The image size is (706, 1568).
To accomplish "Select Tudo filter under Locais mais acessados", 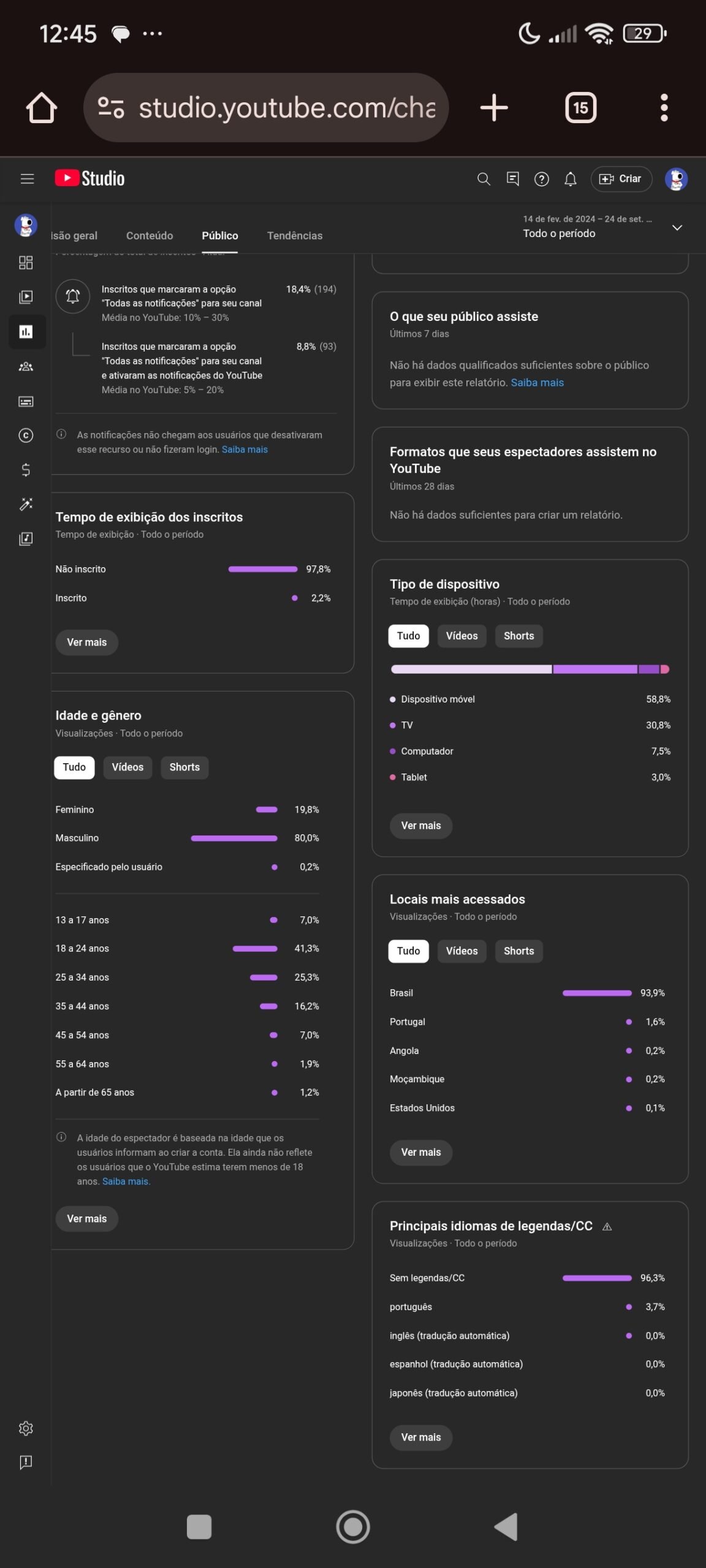I will [x=408, y=951].
